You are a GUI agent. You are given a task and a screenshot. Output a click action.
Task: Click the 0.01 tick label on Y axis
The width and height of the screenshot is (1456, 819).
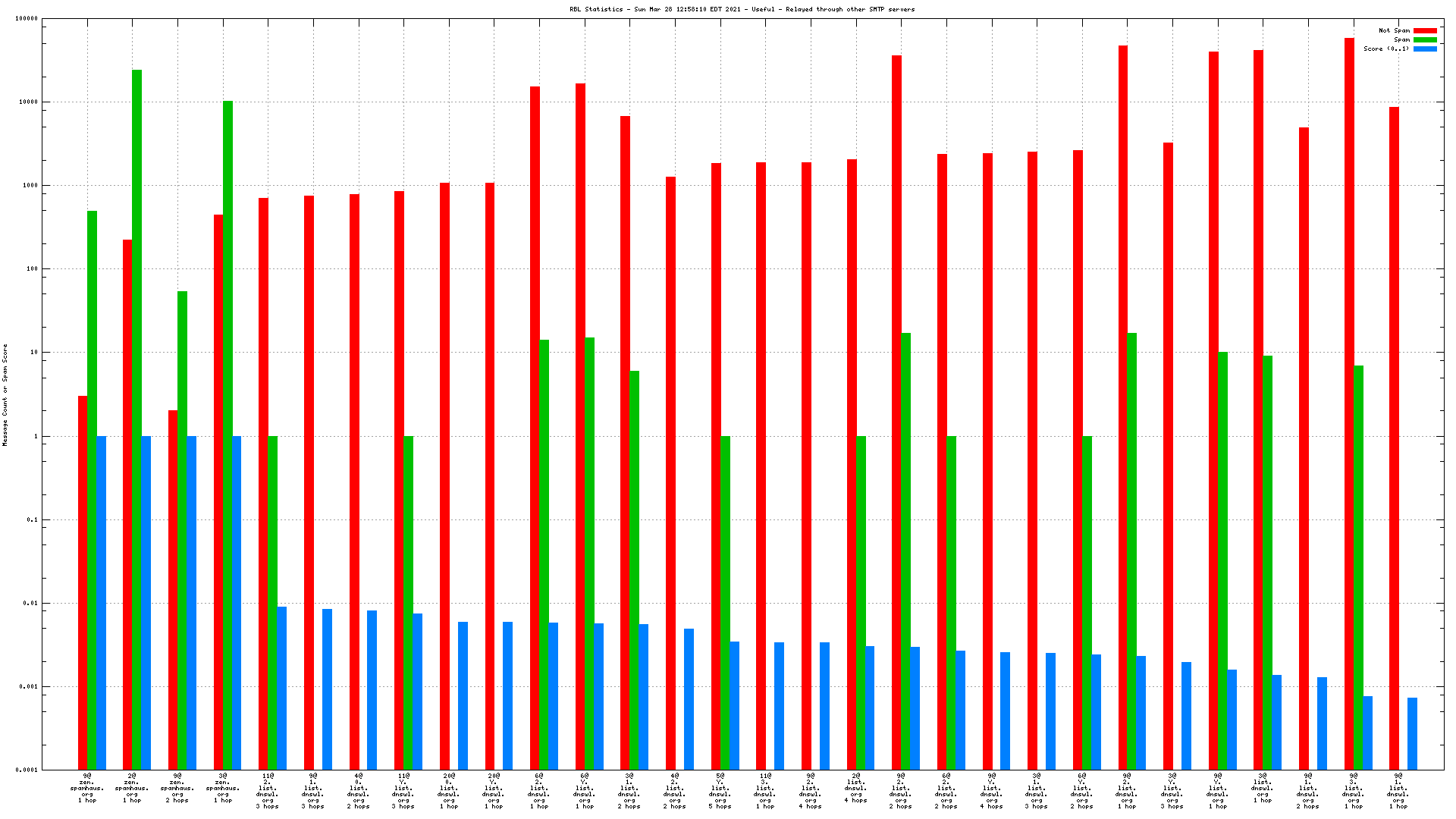pyautogui.click(x=31, y=604)
